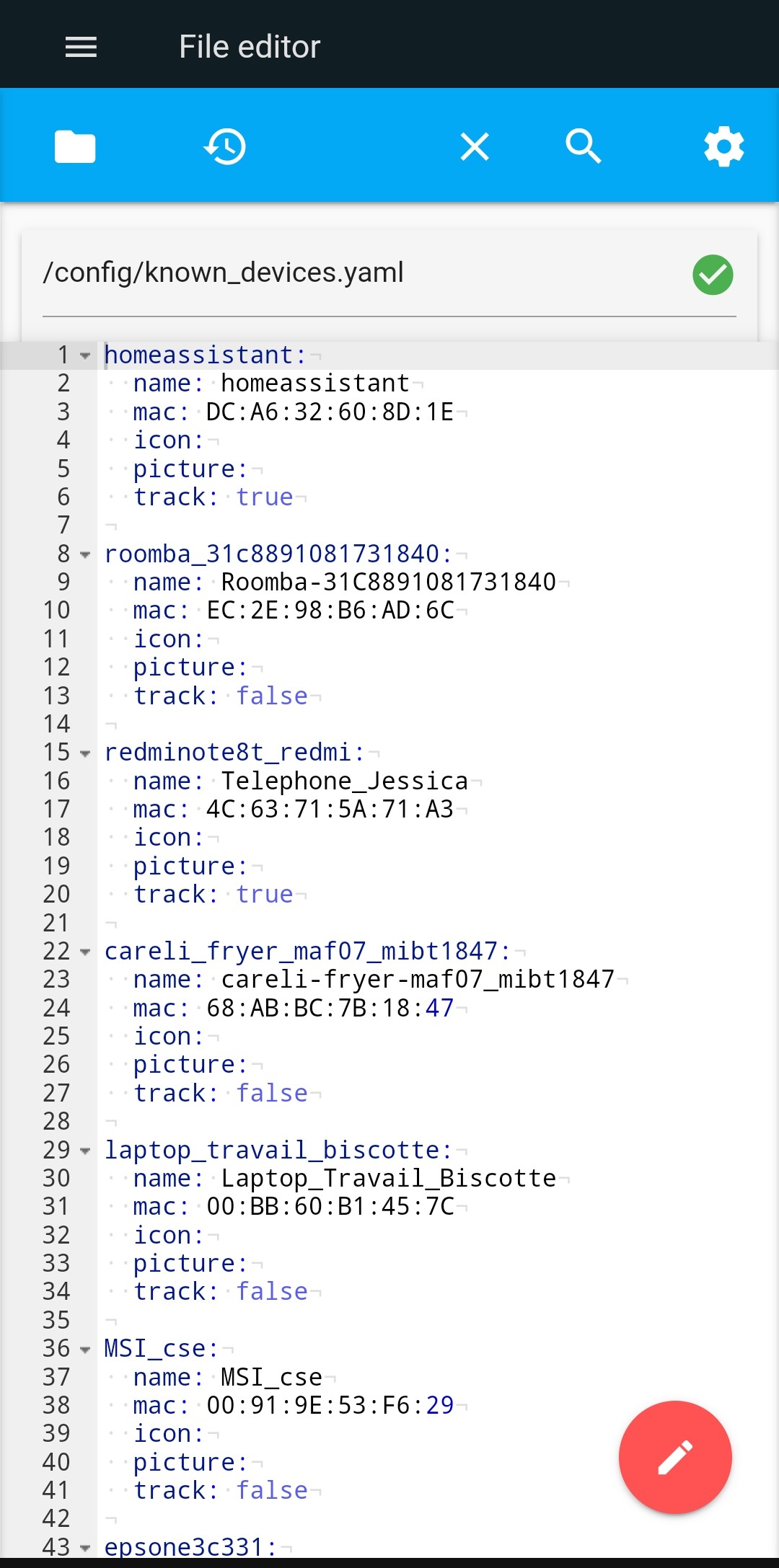Tap the red pencil save button
The width and height of the screenshot is (779, 1568).
675,1457
